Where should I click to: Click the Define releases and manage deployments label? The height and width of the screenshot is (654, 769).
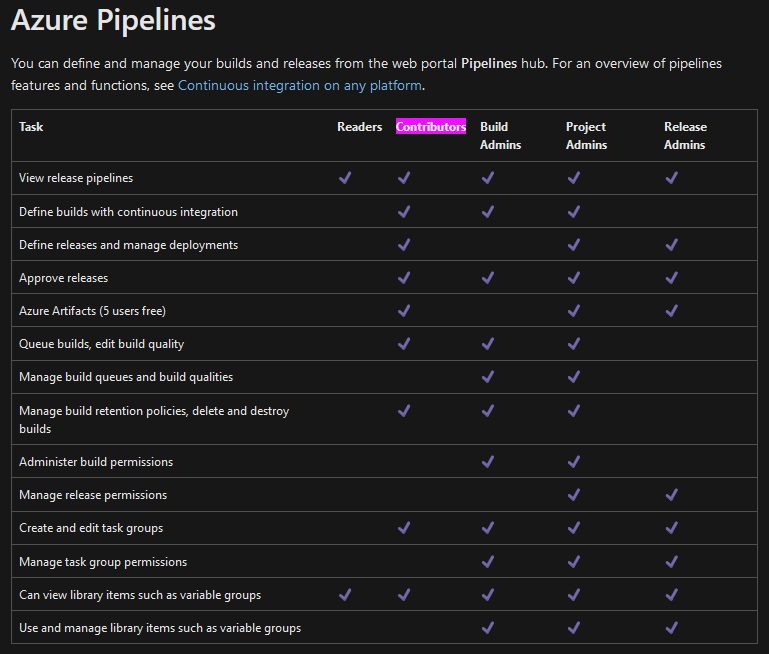tap(128, 245)
